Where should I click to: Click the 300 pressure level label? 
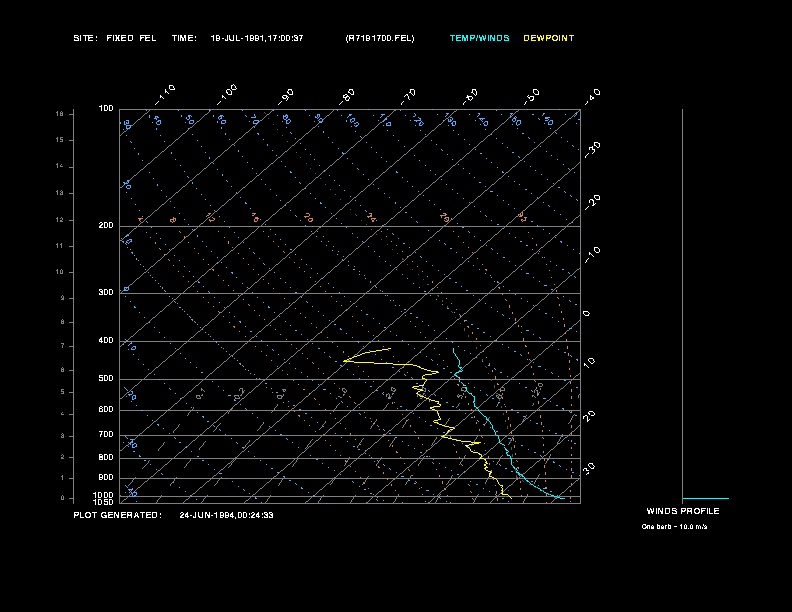pyautogui.click(x=106, y=292)
